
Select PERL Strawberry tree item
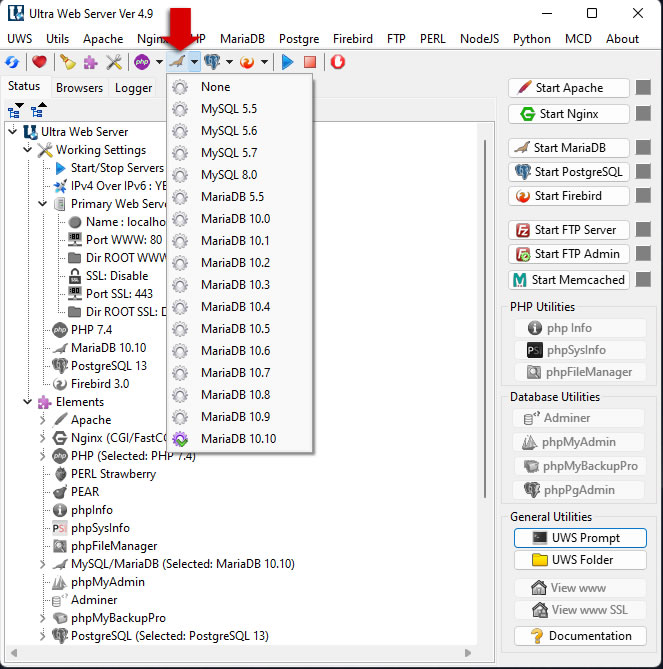[x=113, y=474]
